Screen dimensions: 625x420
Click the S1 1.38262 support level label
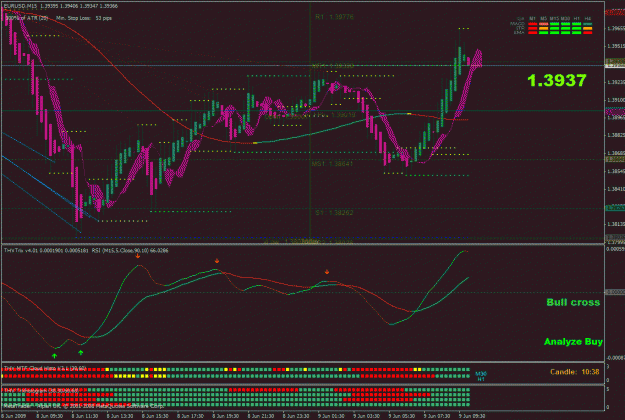point(334,213)
